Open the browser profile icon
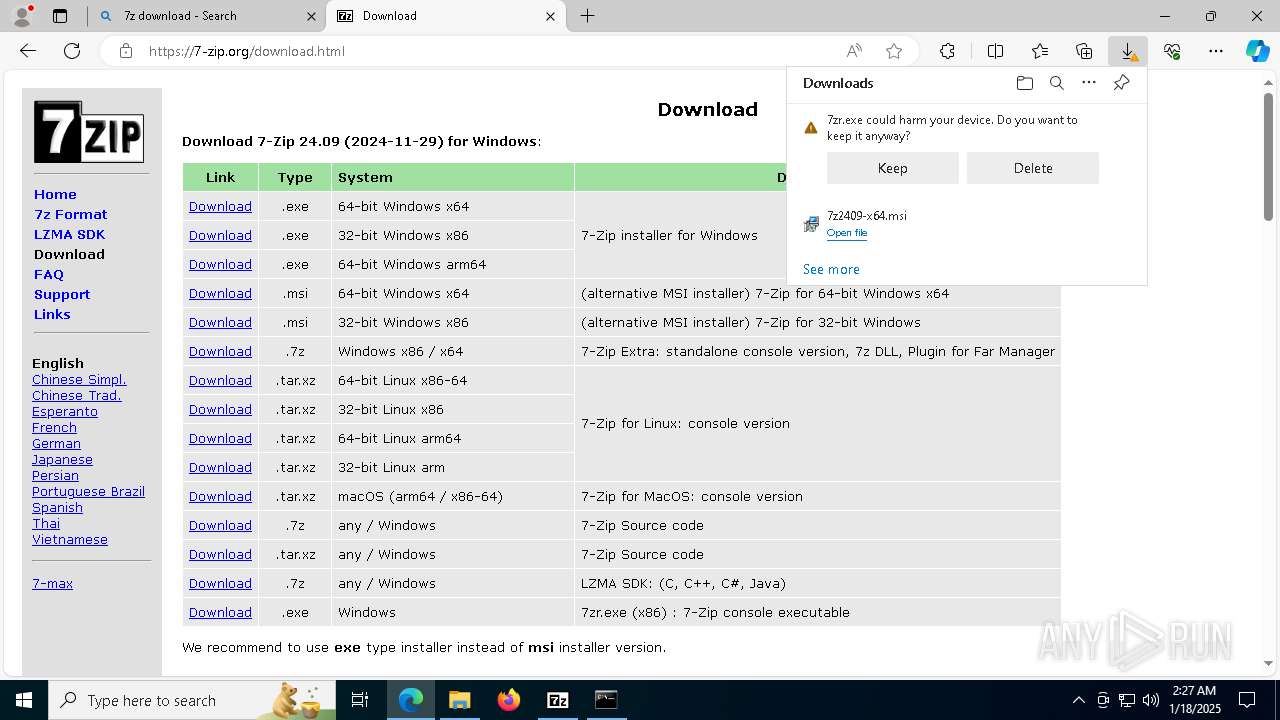 pyautogui.click(x=22, y=16)
